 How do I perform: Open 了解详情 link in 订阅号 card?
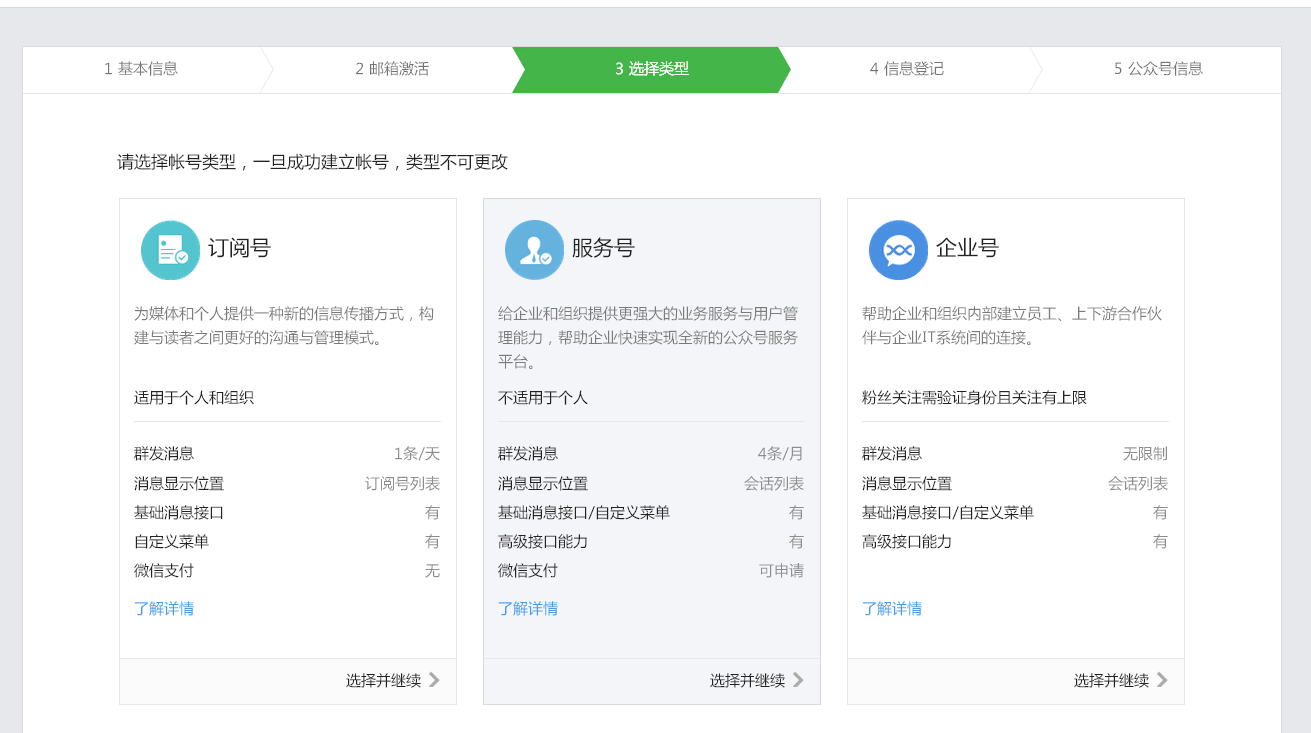tap(164, 608)
